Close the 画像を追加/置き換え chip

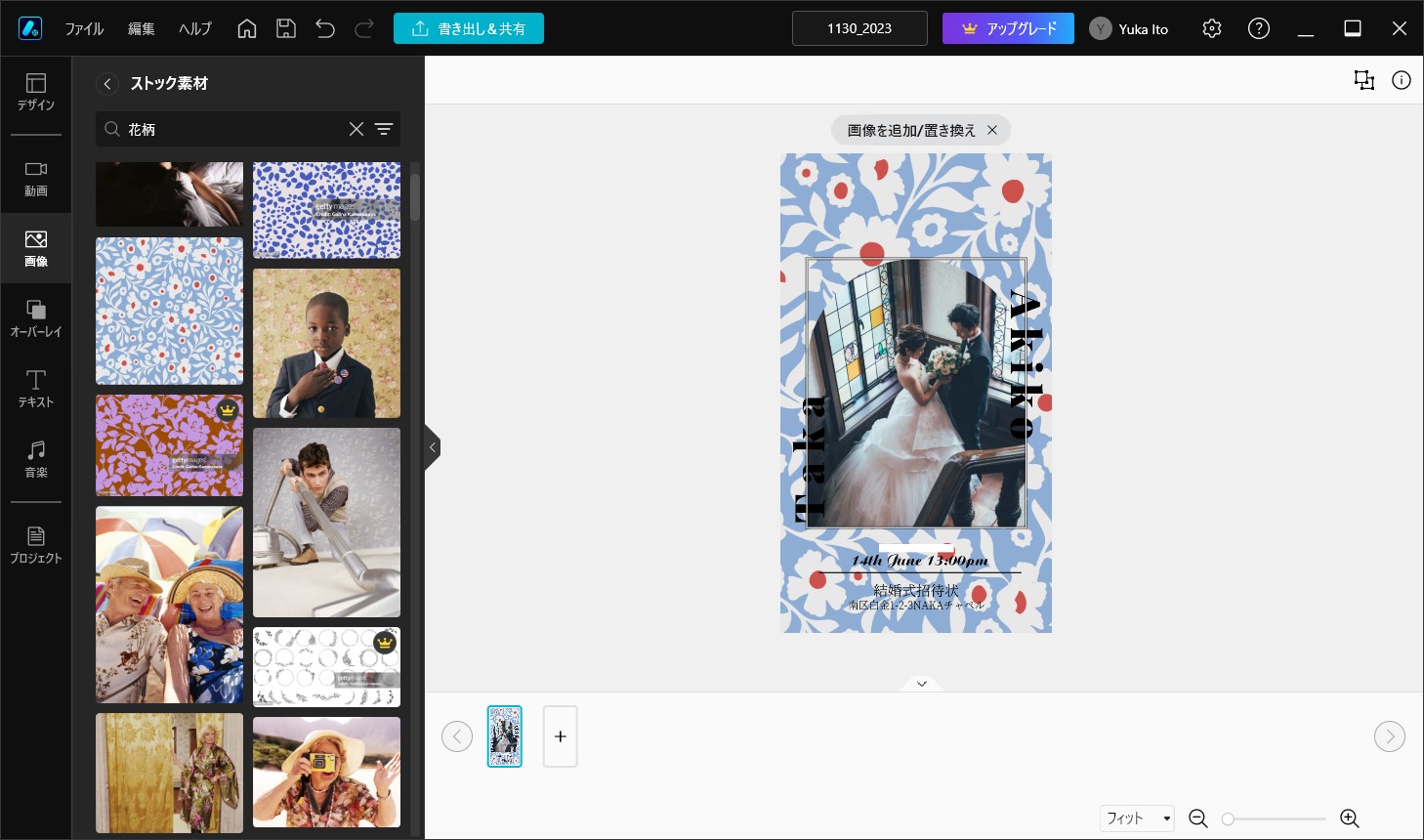pos(992,130)
